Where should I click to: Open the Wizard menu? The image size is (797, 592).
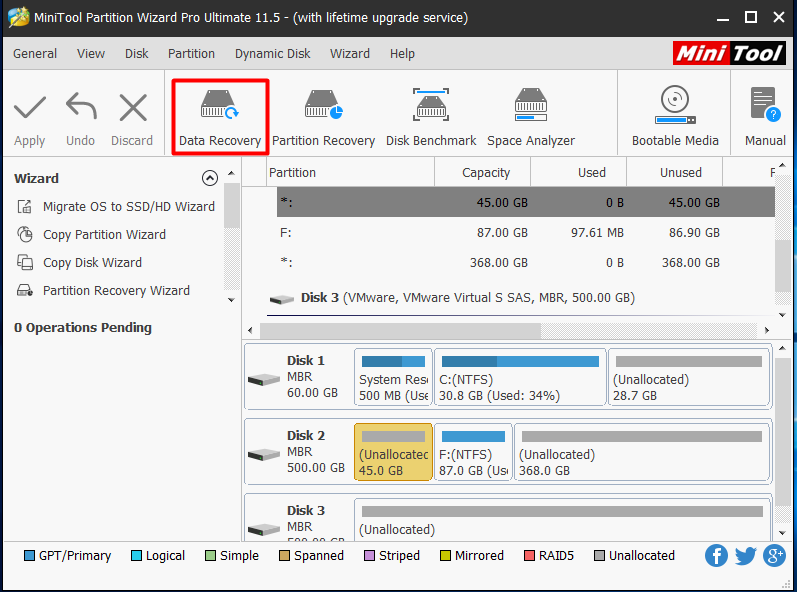pos(349,53)
